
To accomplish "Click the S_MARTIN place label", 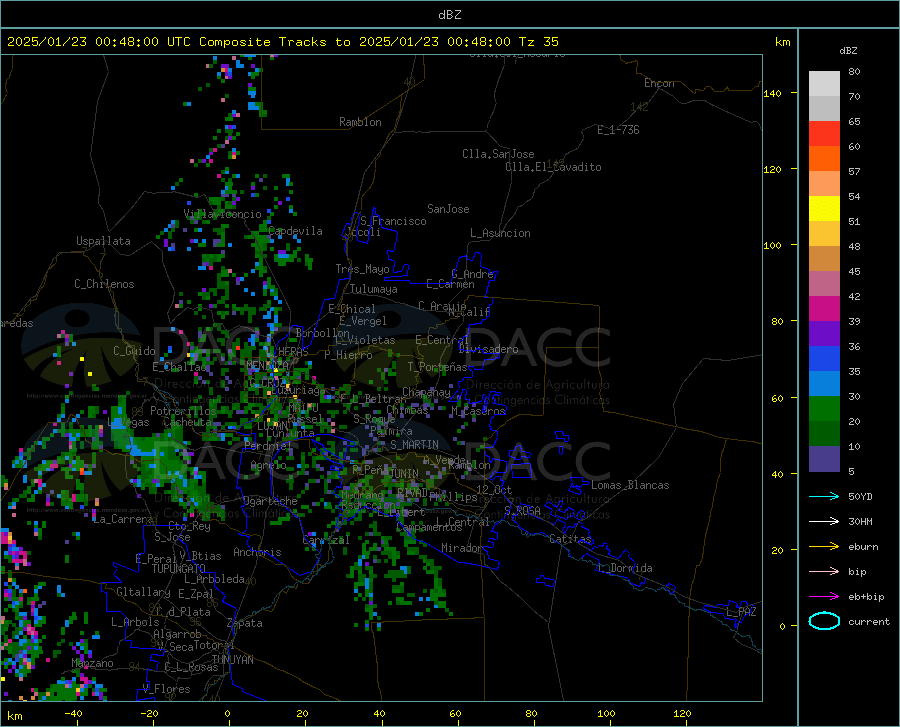I will 414,445.
